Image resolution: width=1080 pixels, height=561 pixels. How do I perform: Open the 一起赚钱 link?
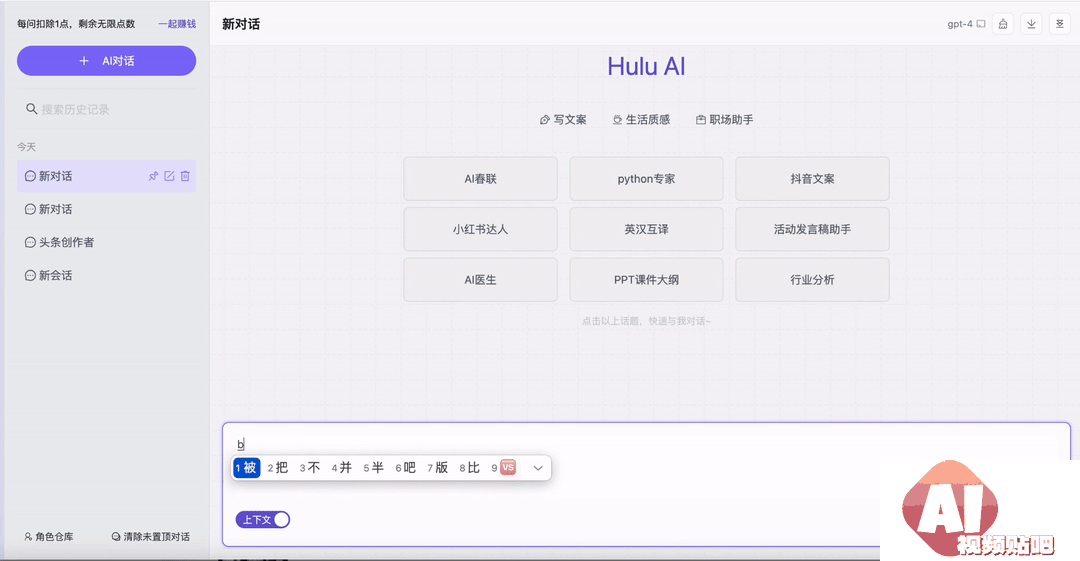pos(177,23)
